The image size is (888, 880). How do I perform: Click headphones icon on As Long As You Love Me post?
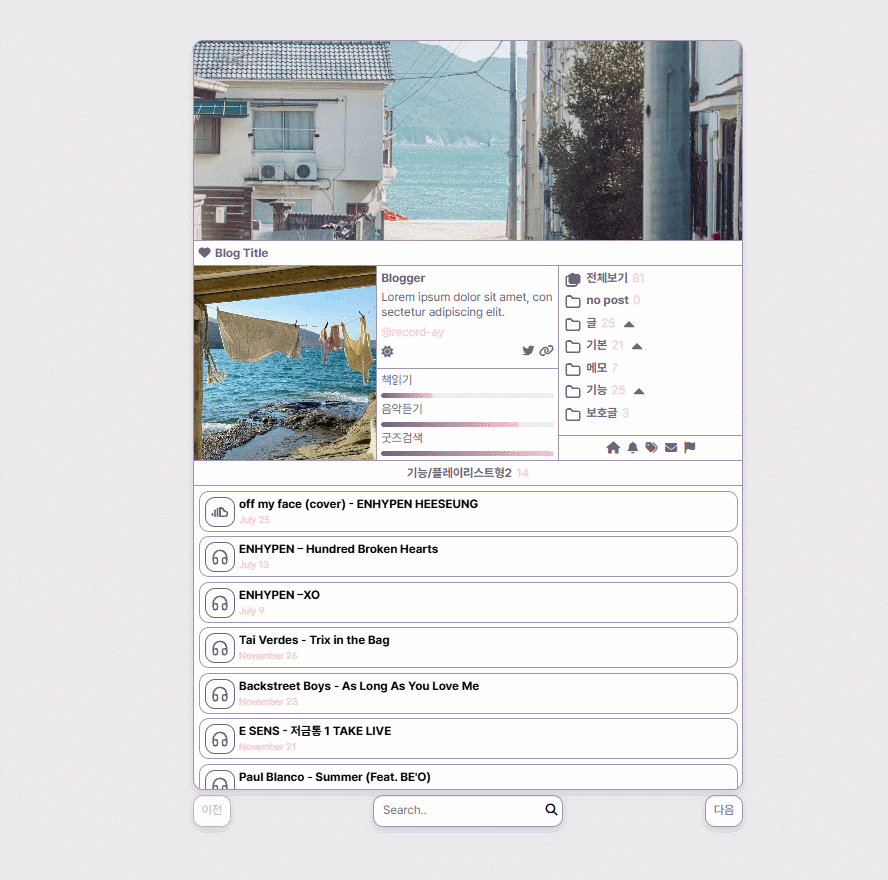coord(220,694)
